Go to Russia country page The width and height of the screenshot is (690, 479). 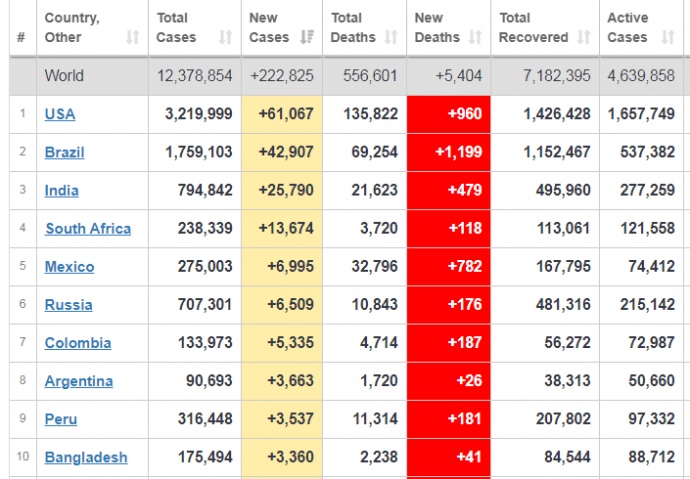[68, 305]
